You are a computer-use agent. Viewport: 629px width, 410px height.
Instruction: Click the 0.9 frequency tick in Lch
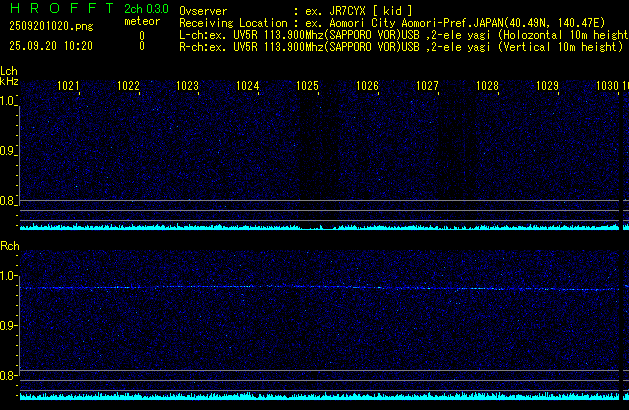(8, 151)
